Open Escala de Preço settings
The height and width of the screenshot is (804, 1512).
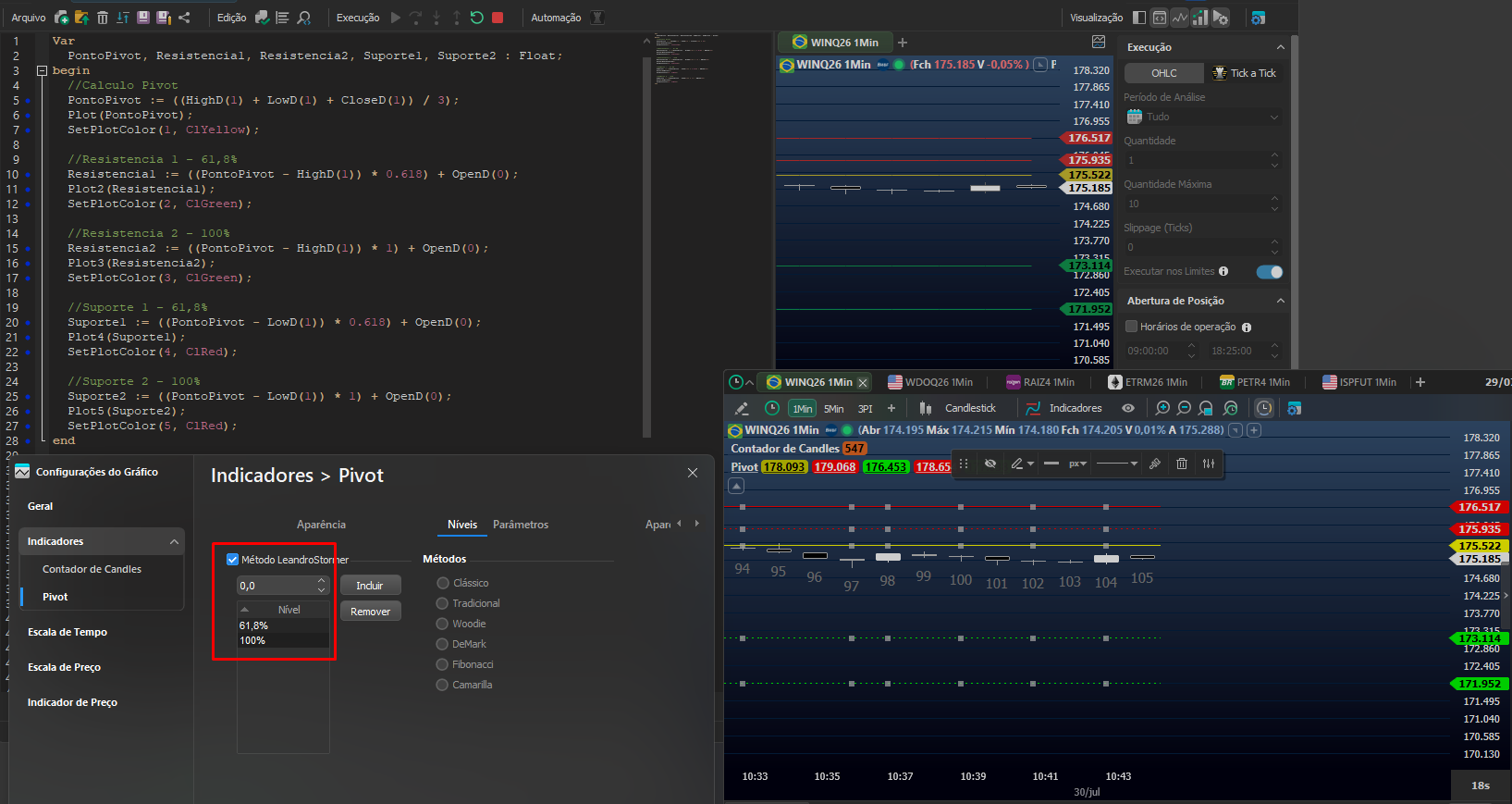point(64,667)
